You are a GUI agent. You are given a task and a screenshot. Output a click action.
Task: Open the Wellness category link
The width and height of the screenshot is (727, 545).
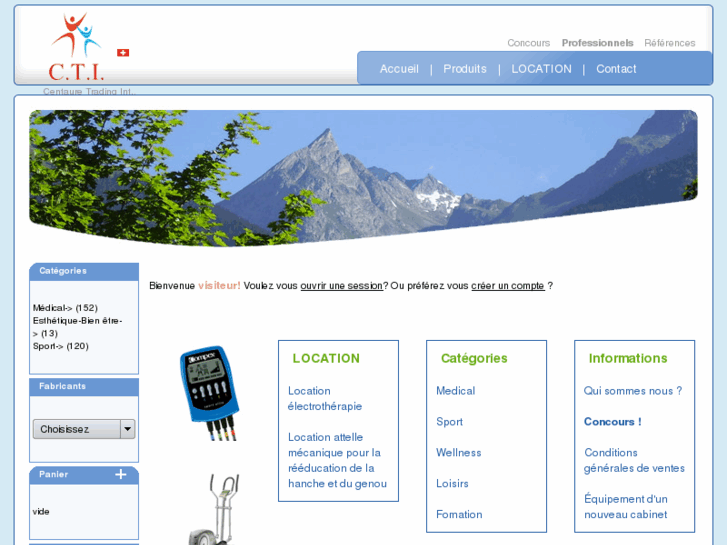click(459, 453)
